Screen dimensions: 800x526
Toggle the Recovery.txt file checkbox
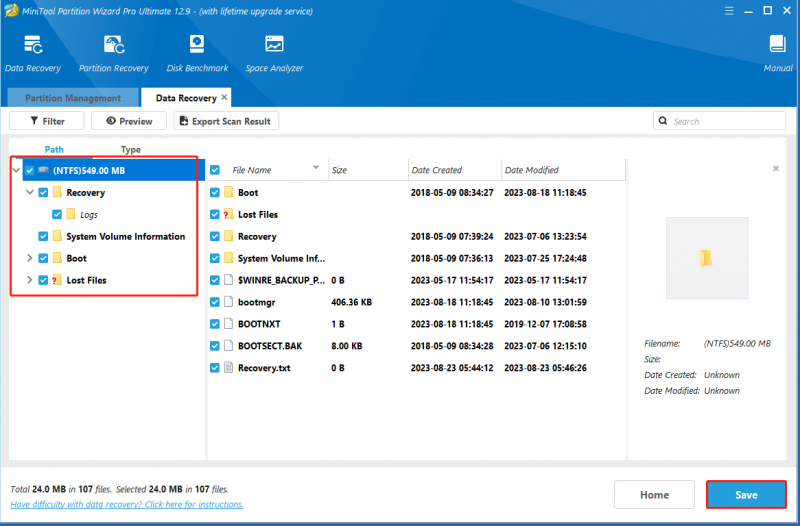click(x=215, y=368)
